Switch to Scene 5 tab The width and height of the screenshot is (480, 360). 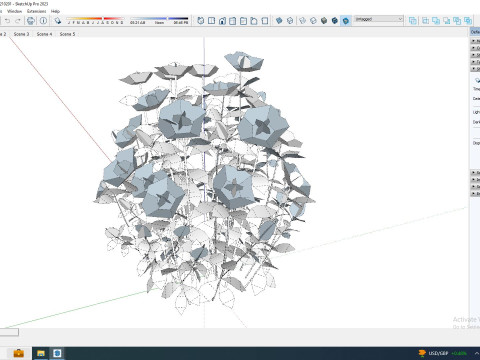pyautogui.click(x=67, y=34)
